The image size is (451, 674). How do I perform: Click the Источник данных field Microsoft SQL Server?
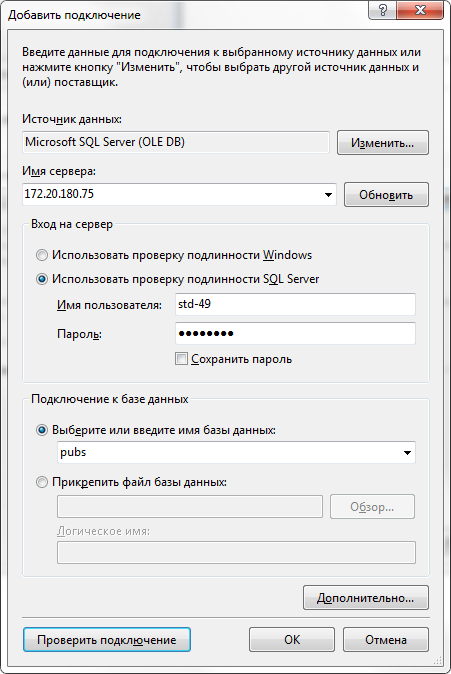[176, 142]
